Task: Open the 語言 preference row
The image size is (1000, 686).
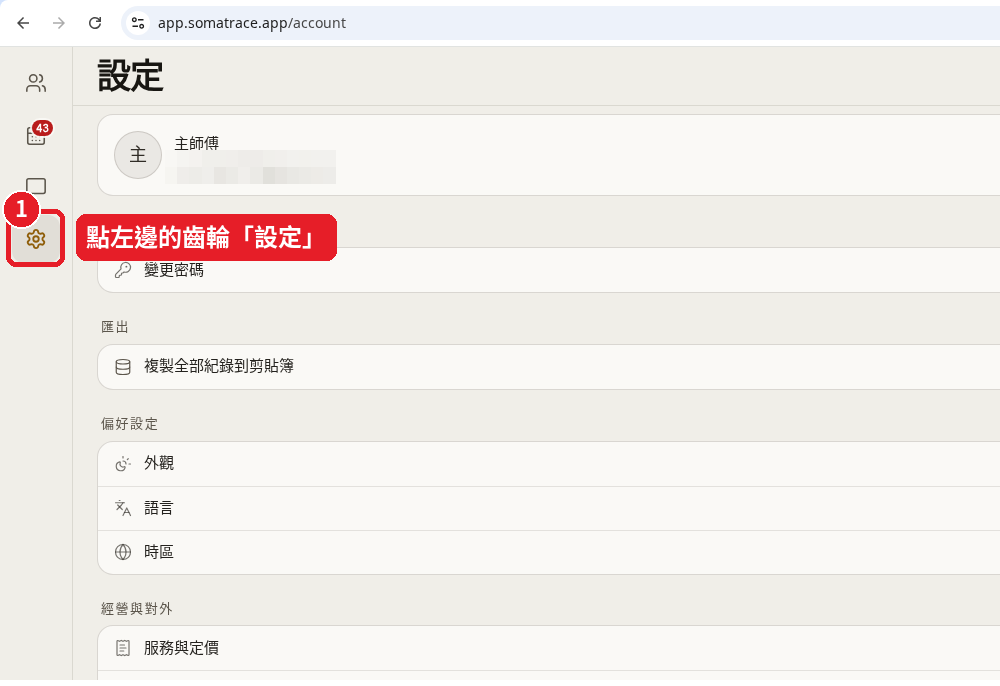Action: tap(548, 508)
